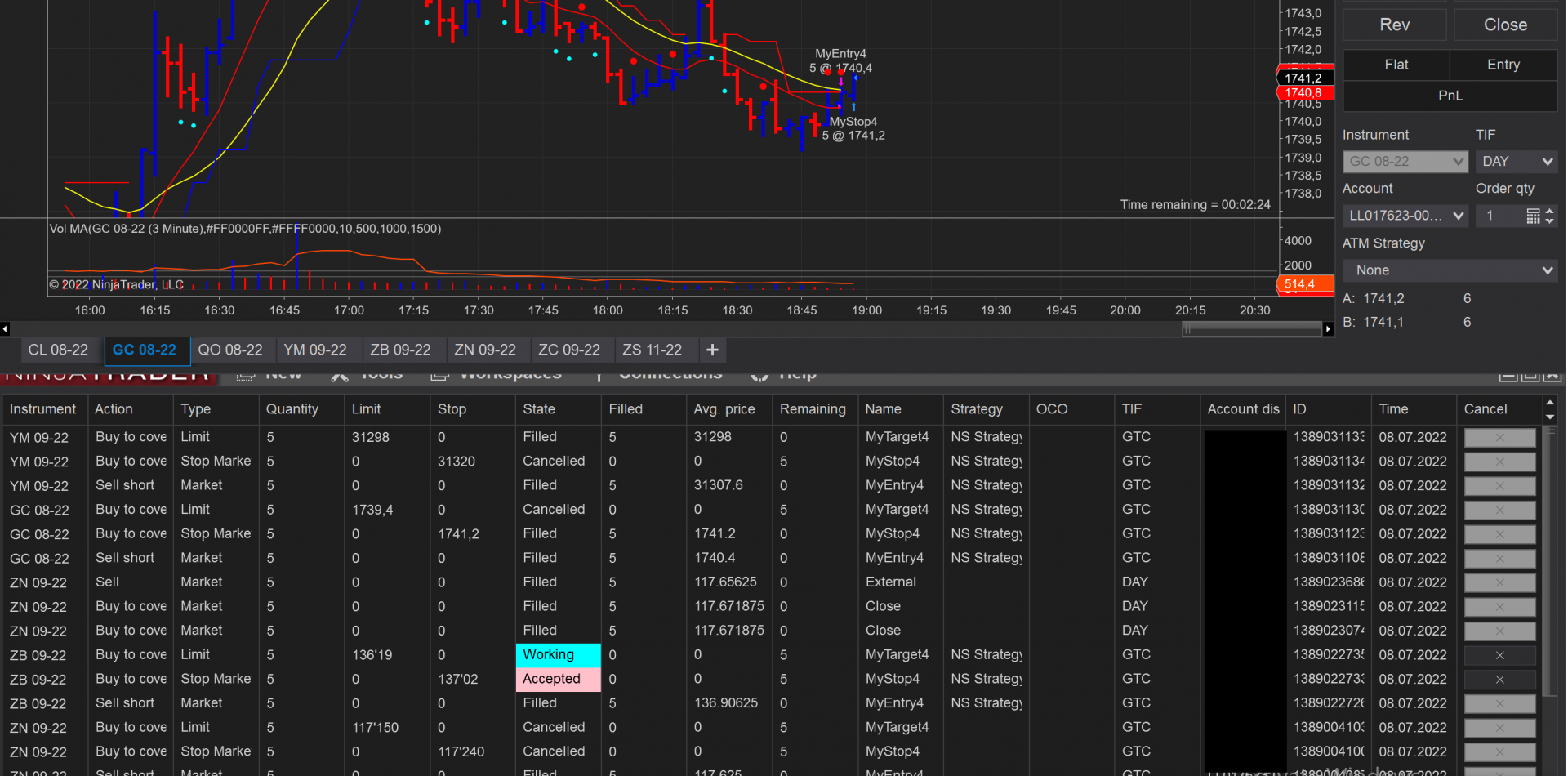Click the Rev button
This screenshot has width=1568, height=776.
pyautogui.click(x=1394, y=25)
